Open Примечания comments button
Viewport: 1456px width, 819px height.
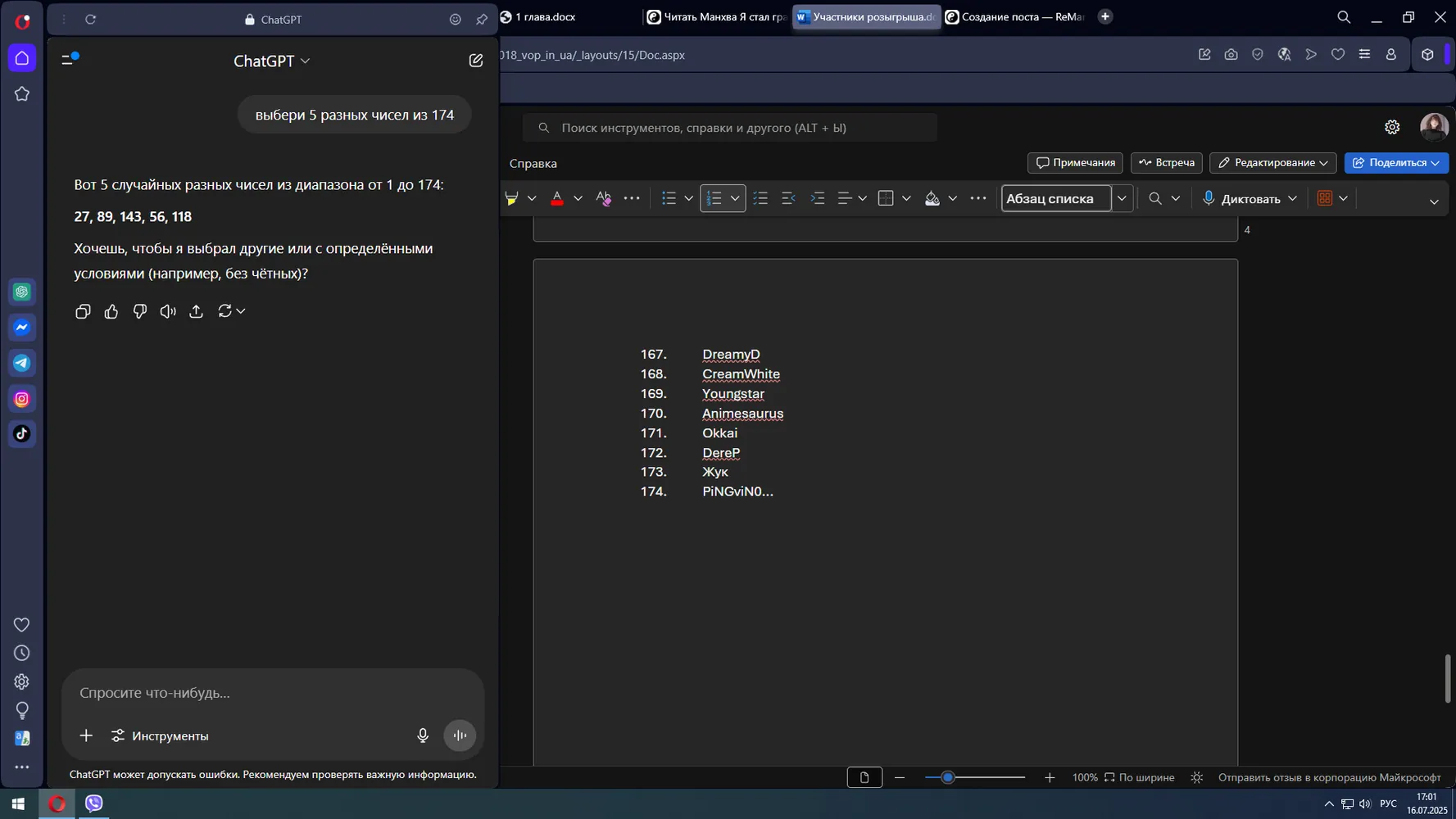[x=1075, y=163]
